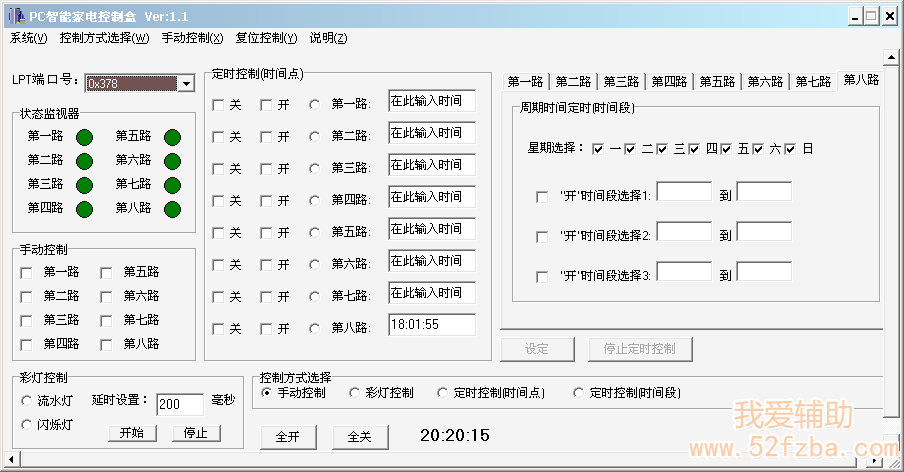Click the horizontal scrollbar left arrow
904x472 pixels.
[12, 460]
